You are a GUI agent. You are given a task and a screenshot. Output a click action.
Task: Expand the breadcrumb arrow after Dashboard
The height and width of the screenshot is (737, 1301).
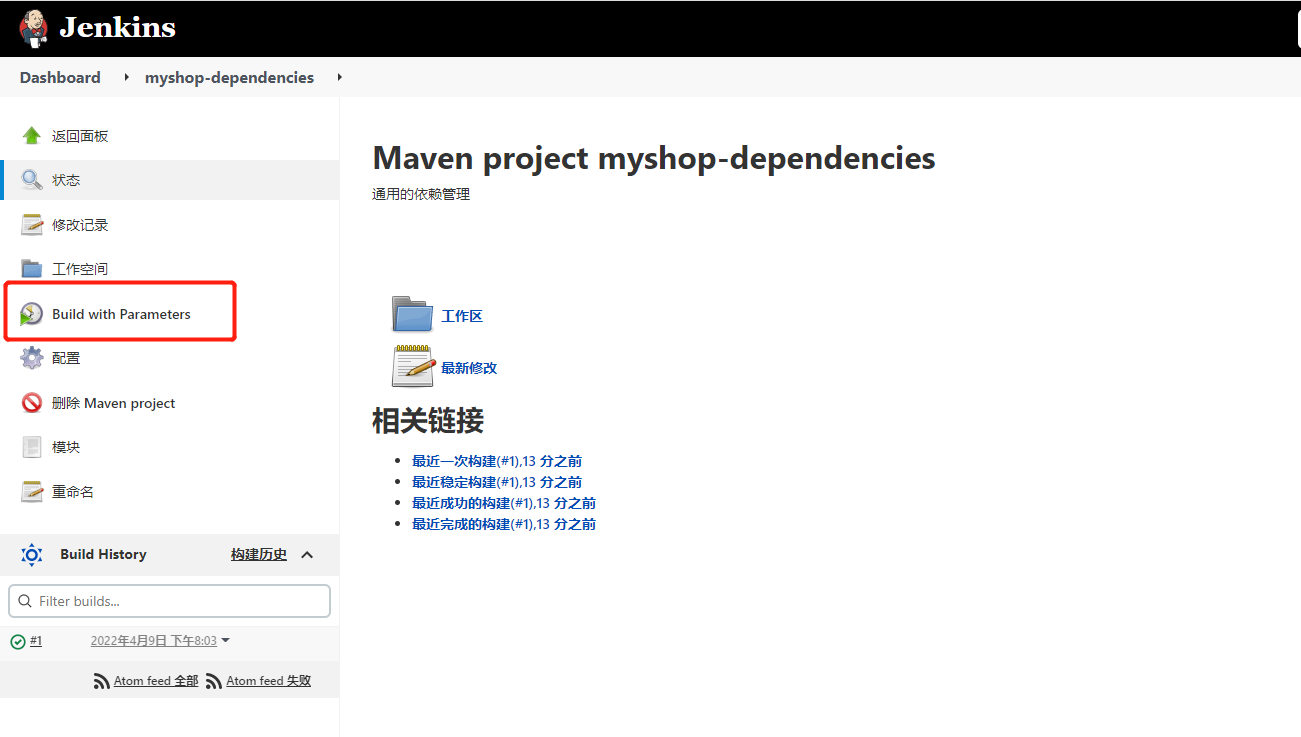point(127,77)
